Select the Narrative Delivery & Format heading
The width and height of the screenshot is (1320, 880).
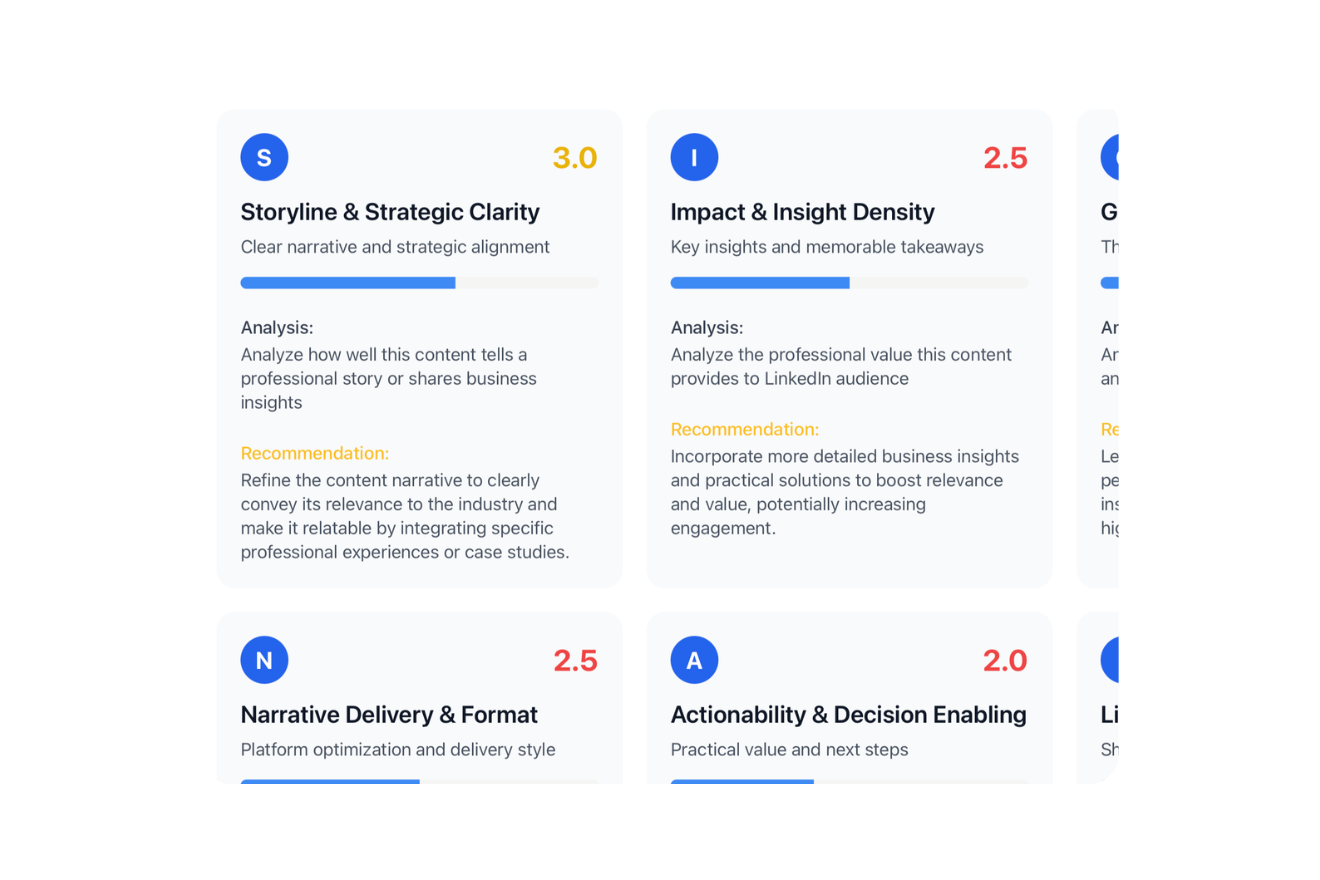click(x=389, y=715)
